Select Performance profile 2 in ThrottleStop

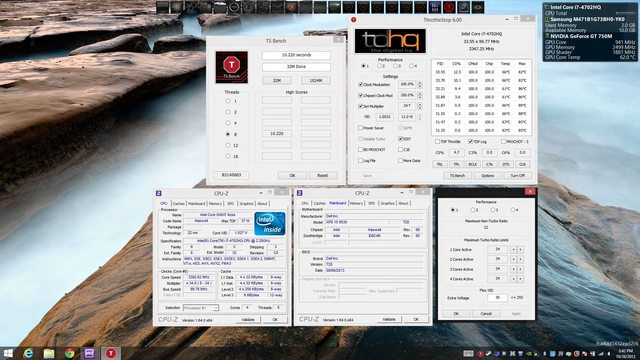(379, 66)
